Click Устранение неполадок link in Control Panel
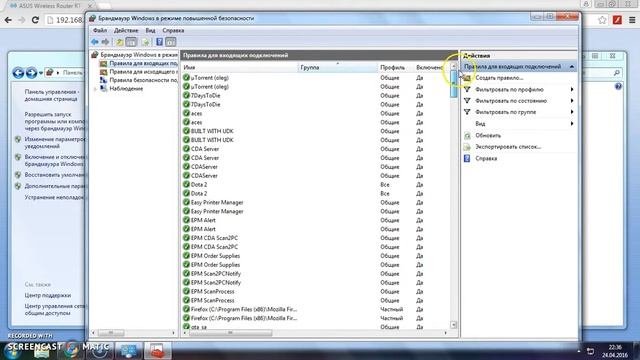This screenshot has width=640, height=360. coord(55,198)
